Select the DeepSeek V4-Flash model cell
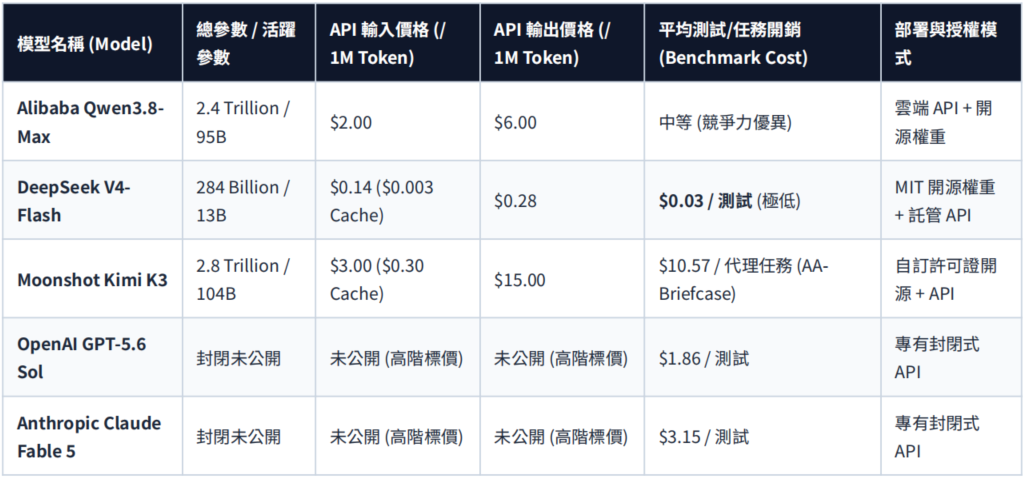Viewport: 1023px width, 477px height. tap(93, 200)
